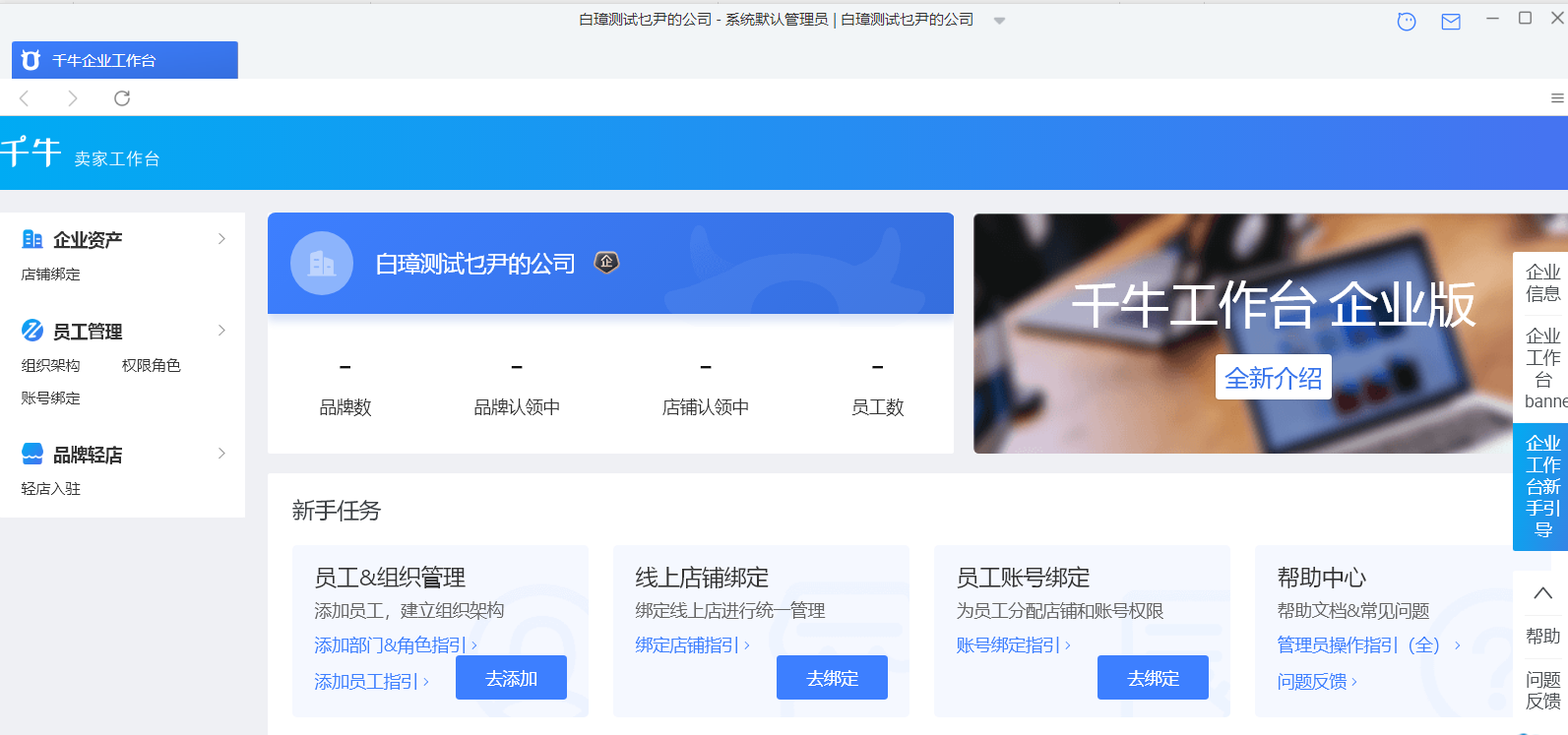The image size is (1568, 735).
Task: Click the 品牌轻店 sidebar heading
Action: click(x=88, y=455)
